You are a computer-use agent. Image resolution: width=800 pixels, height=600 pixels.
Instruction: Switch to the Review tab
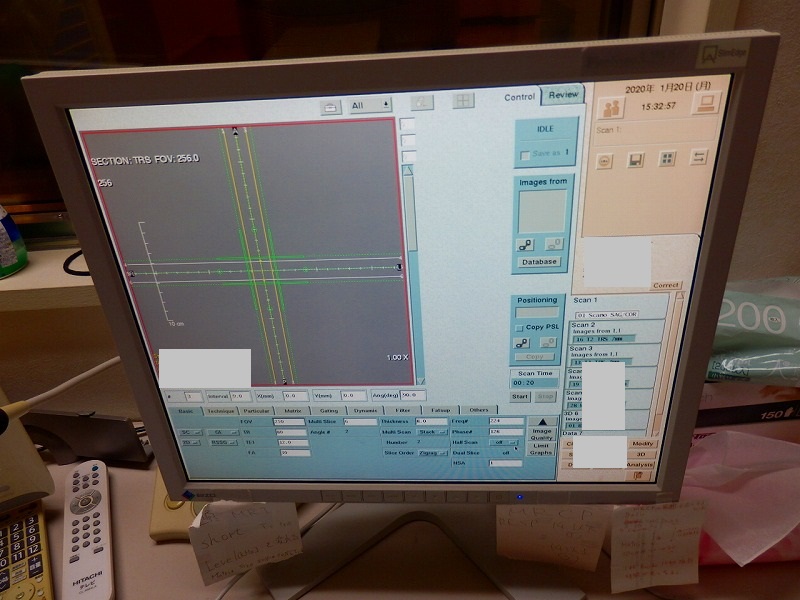pos(563,95)
